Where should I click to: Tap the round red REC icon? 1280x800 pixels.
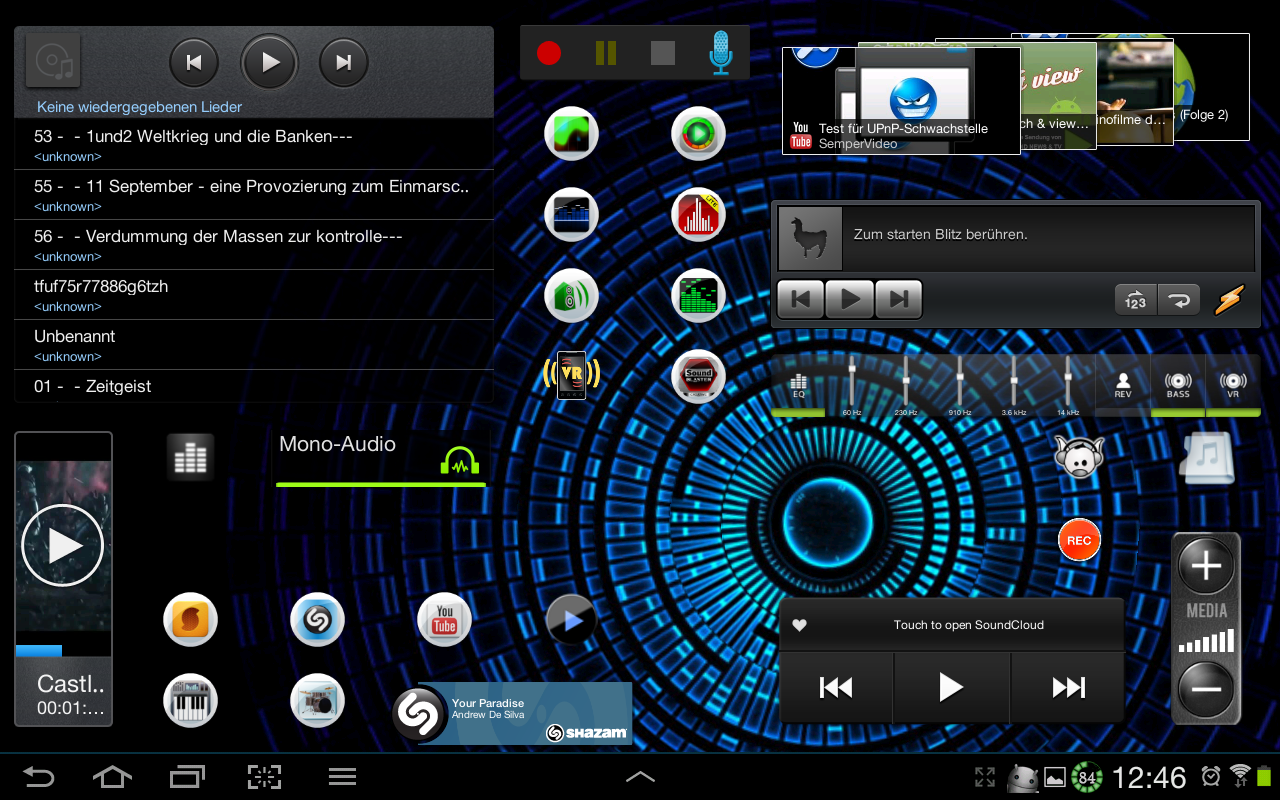coord(1079,540)
